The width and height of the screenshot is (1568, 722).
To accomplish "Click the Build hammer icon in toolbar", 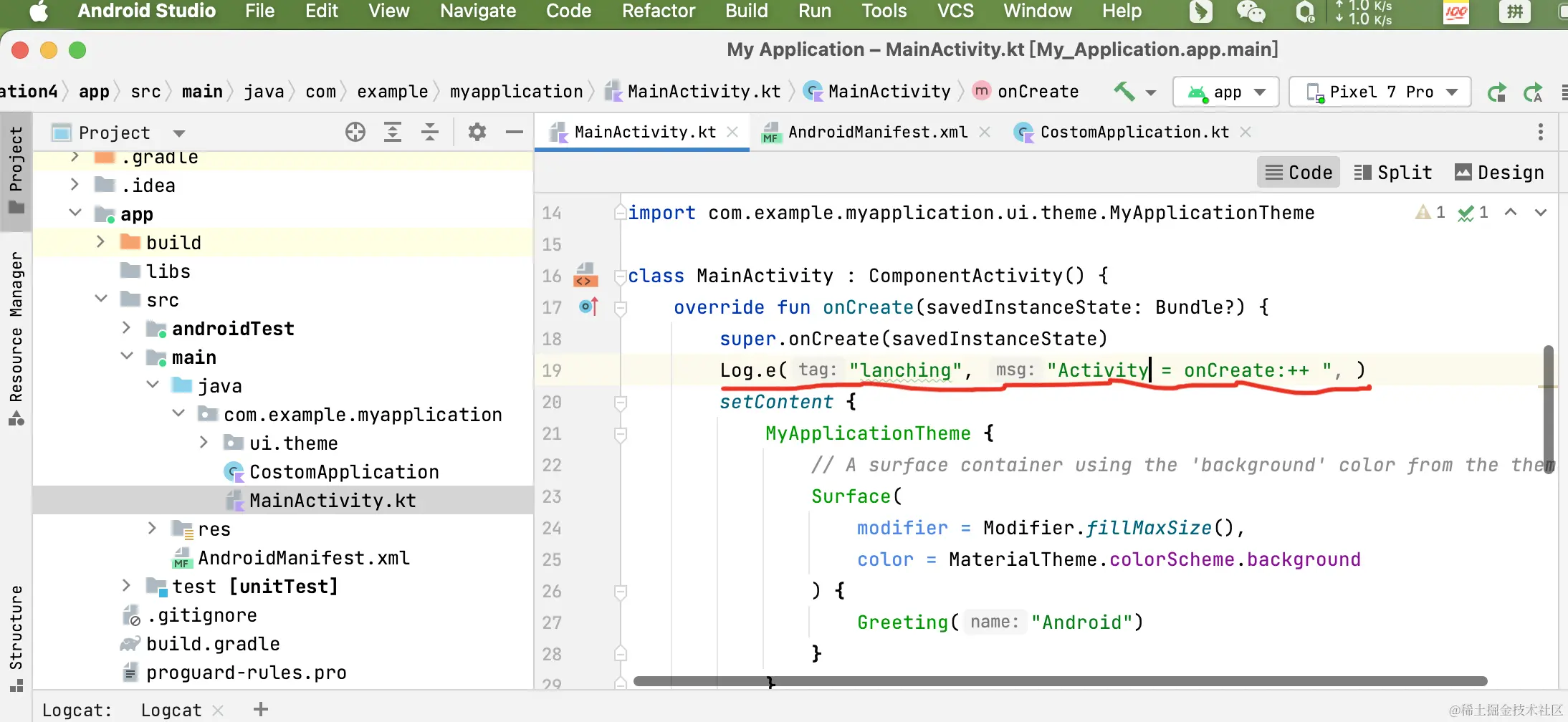I will 1124,91.
